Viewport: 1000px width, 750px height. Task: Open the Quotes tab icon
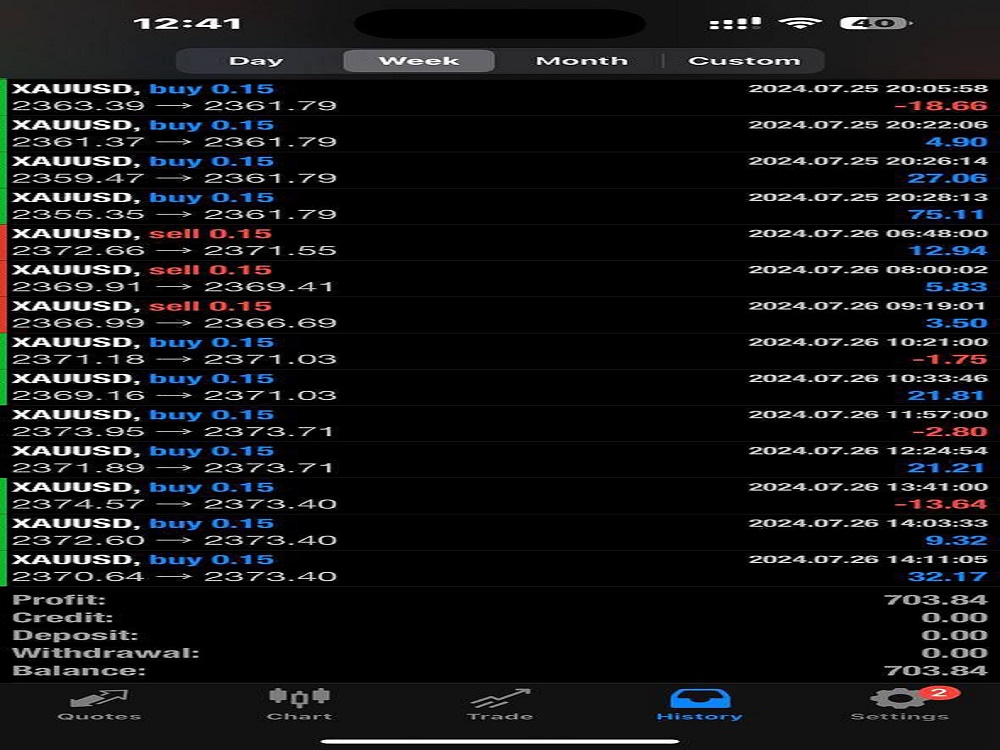99,699
